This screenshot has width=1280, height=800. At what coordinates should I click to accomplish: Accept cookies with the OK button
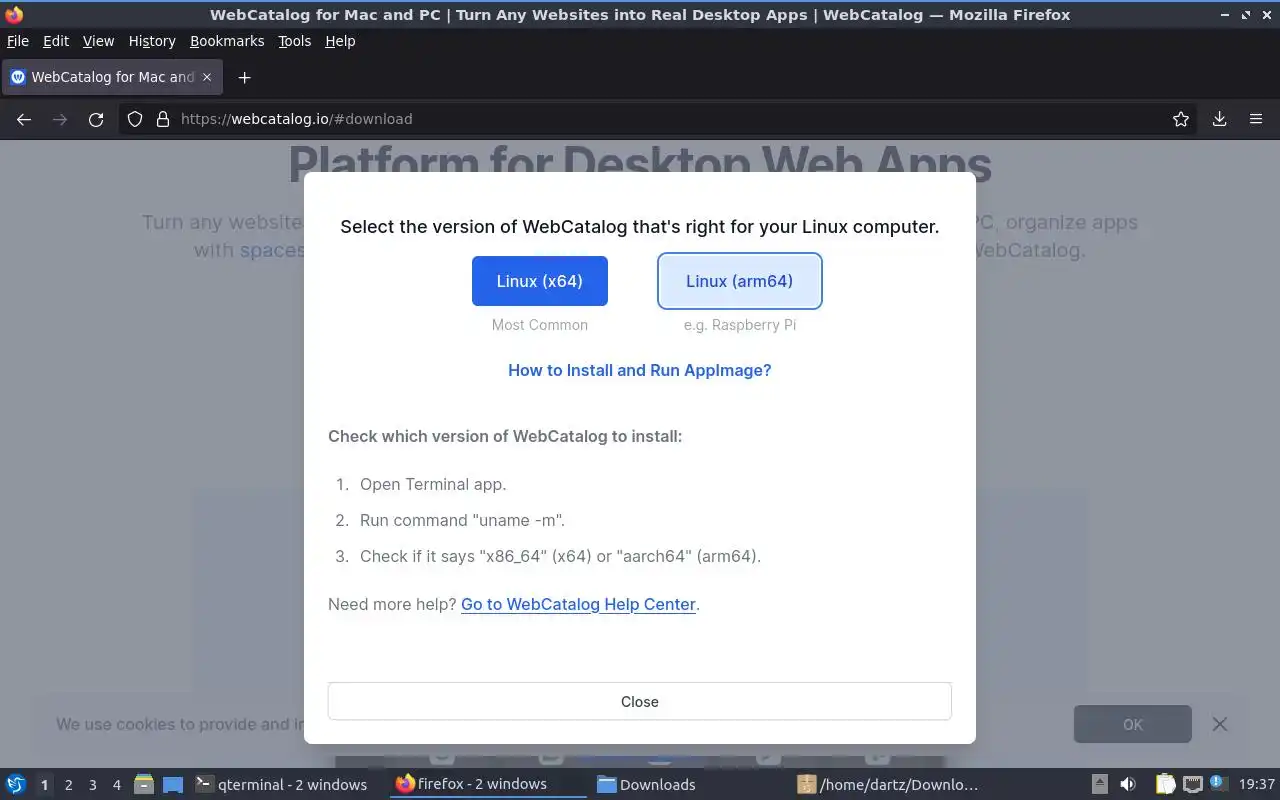(1133, 724)
